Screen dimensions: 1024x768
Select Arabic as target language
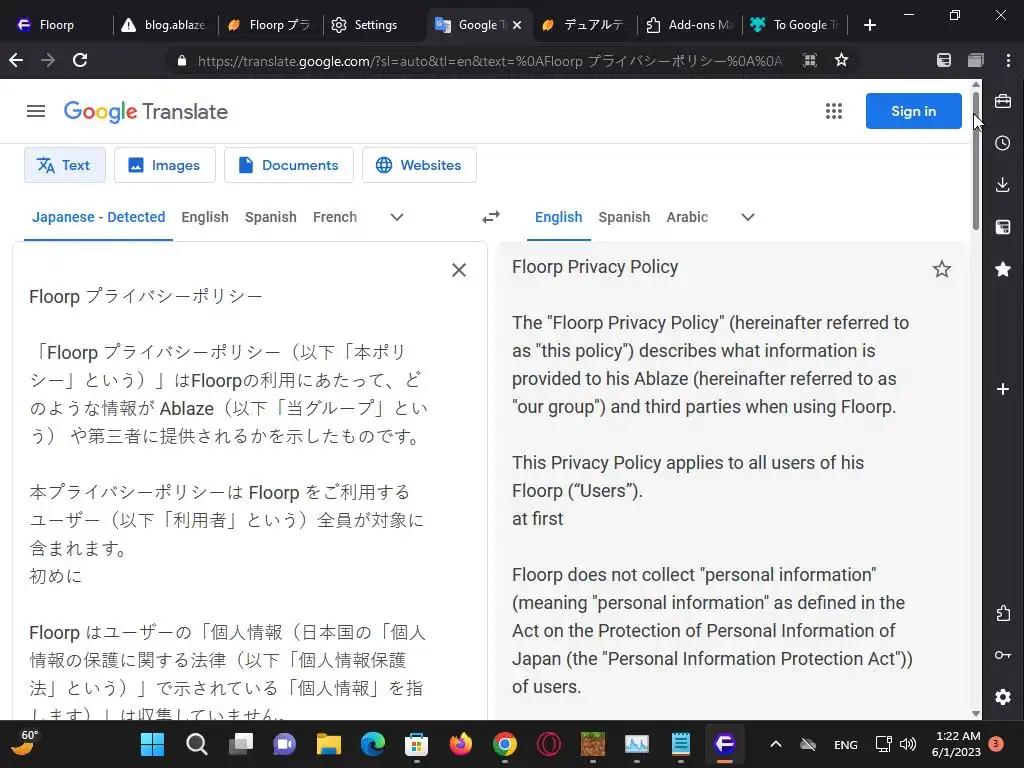[x=687, y=217]
